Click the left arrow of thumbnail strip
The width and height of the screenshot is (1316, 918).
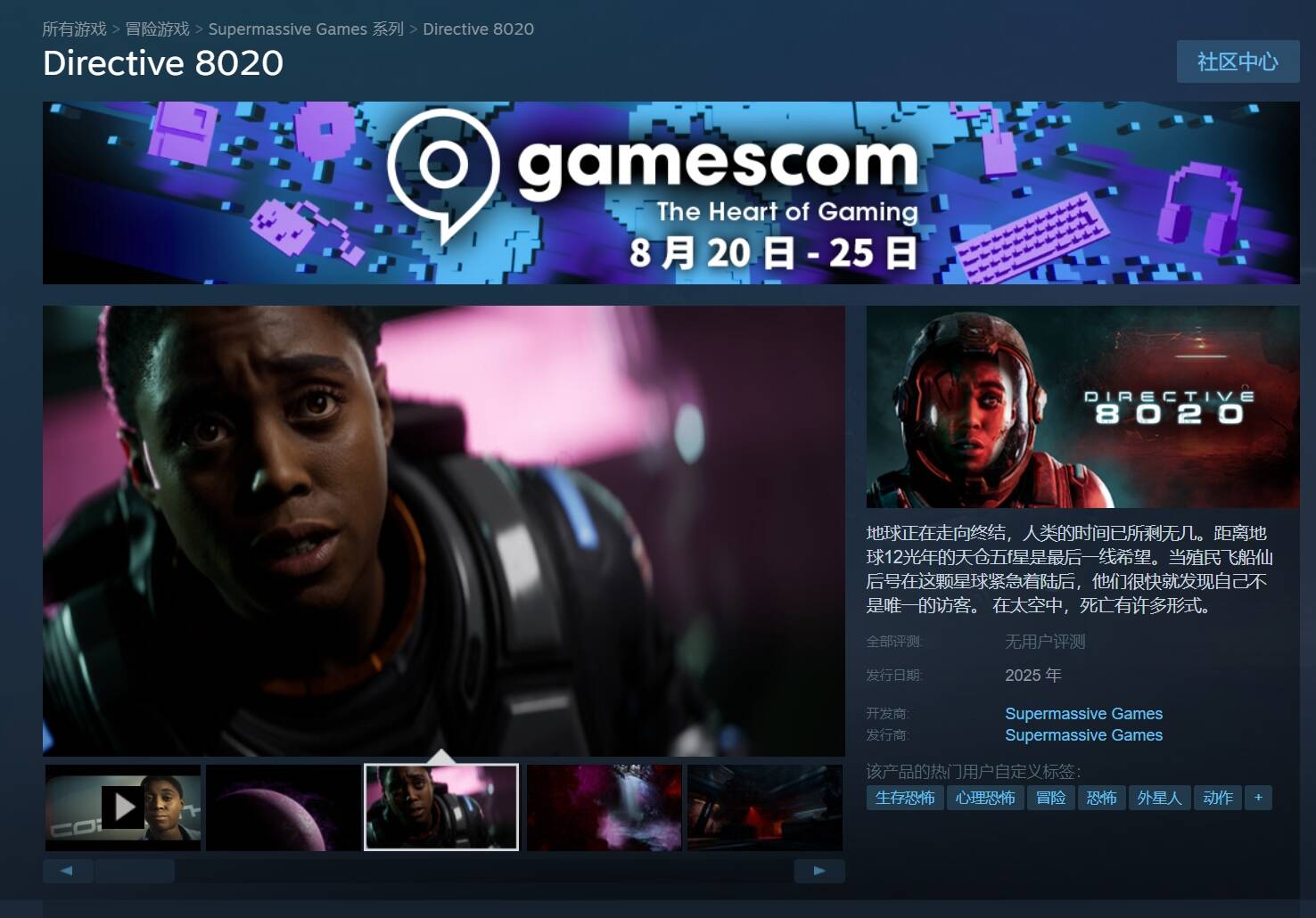click(67, 871)
